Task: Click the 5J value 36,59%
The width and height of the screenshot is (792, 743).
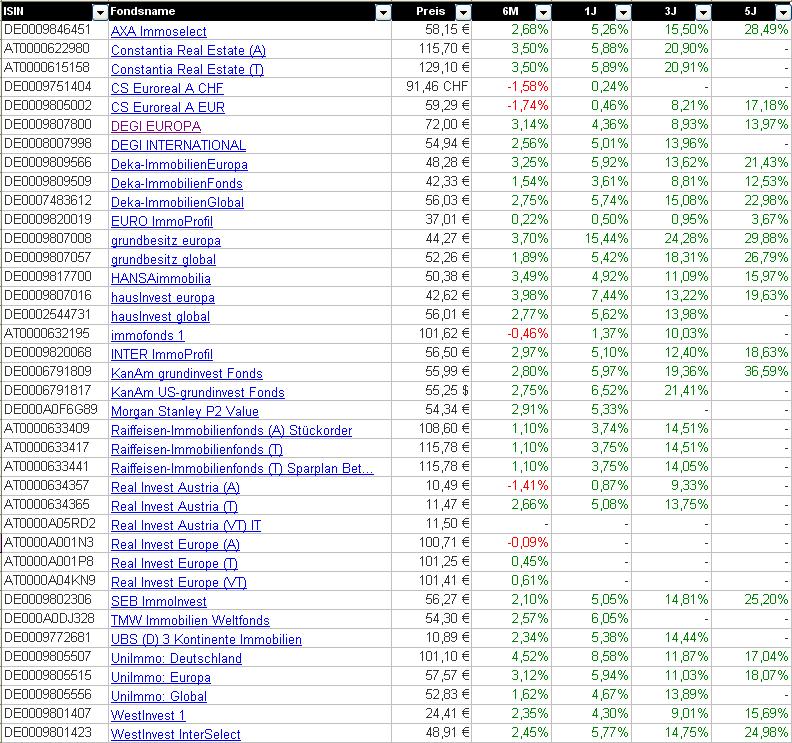Action: 766,372
